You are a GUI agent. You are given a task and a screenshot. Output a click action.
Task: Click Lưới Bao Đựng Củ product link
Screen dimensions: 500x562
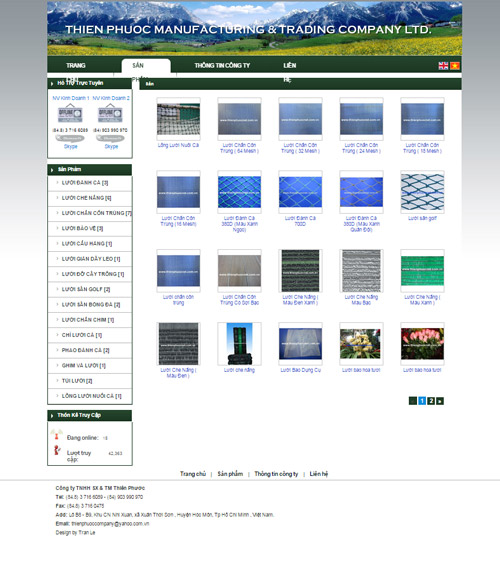point(300,370)
